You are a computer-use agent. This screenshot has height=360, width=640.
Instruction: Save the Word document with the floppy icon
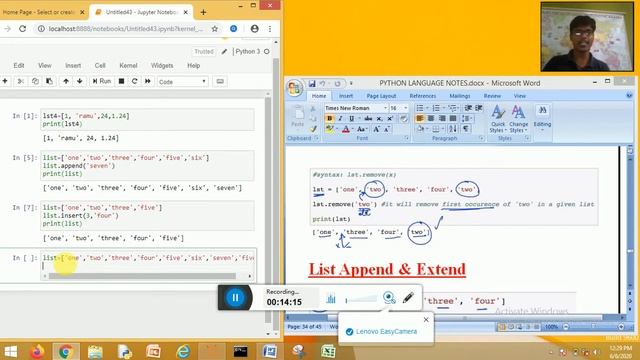tap(312, 84)
